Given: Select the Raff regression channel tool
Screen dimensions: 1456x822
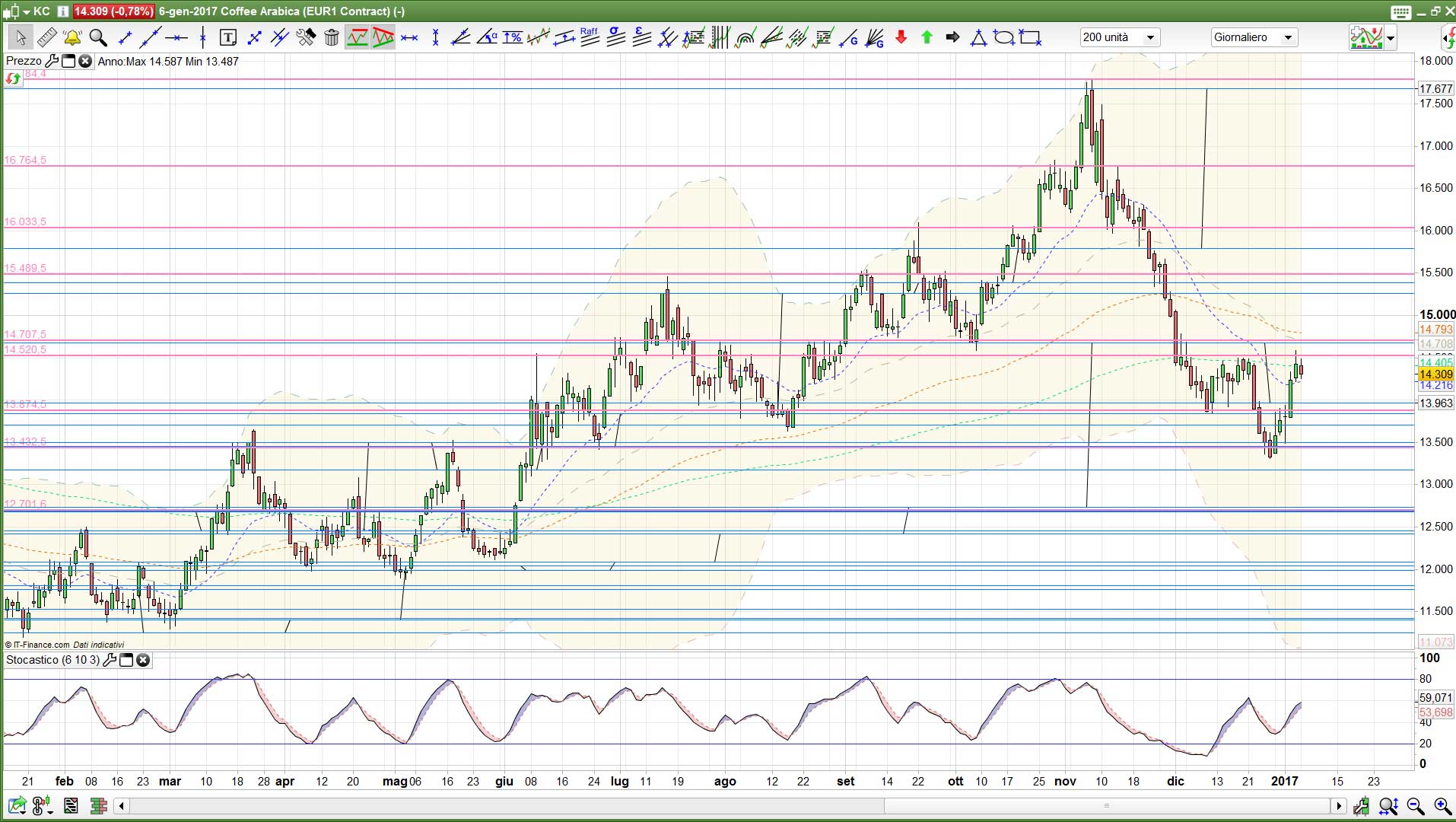Looking at the screenshot, I should click(590, 37).
